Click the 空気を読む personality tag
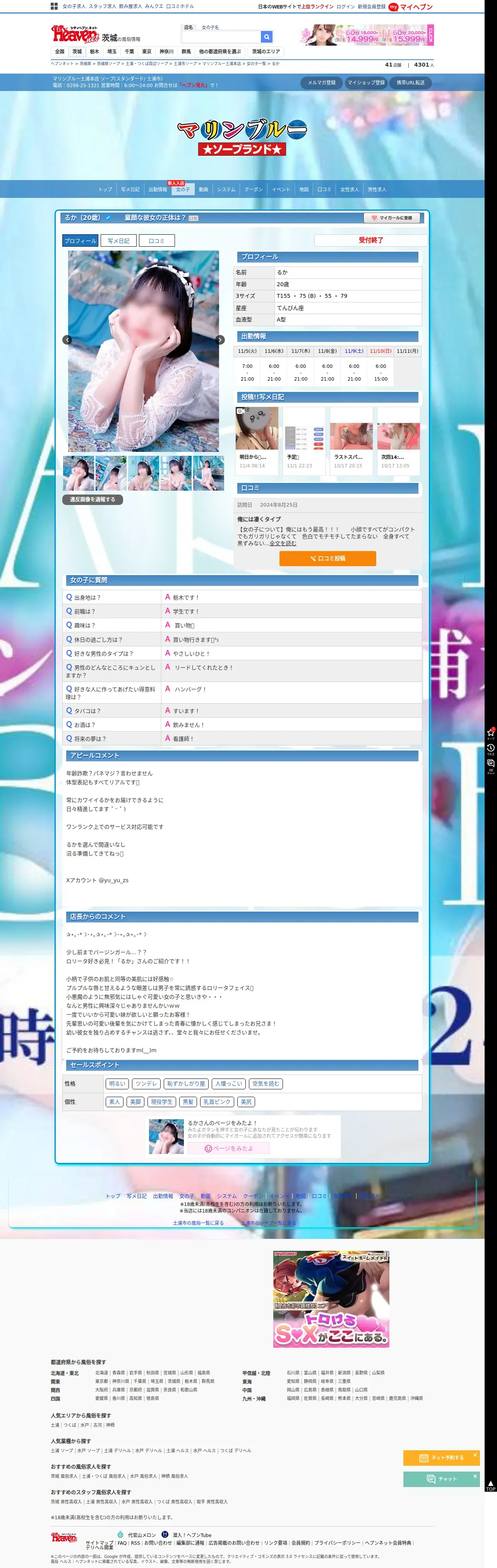The image size is (497, 1568). 266,1084
